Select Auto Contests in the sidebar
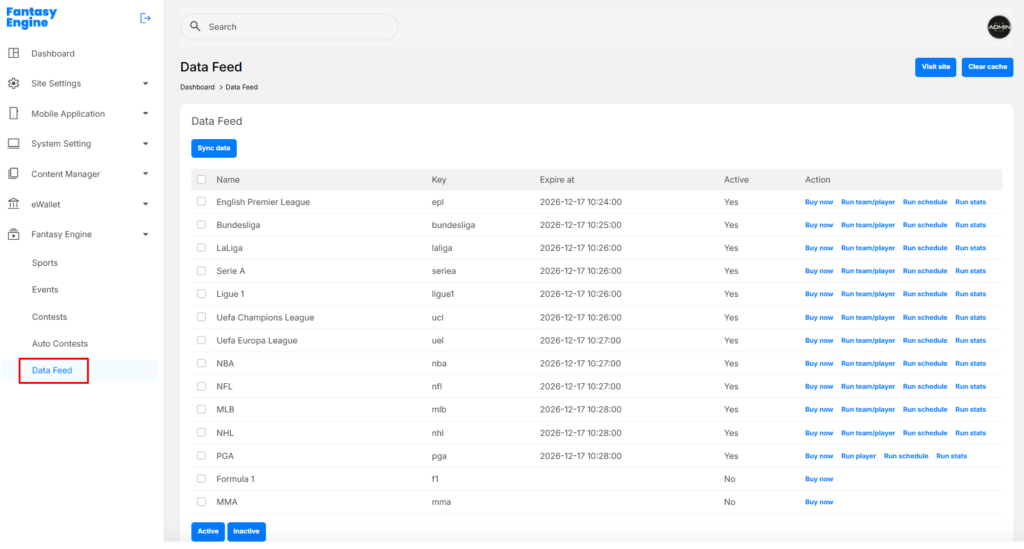This screenshot has height=549, width=1024. click(60, 344)
